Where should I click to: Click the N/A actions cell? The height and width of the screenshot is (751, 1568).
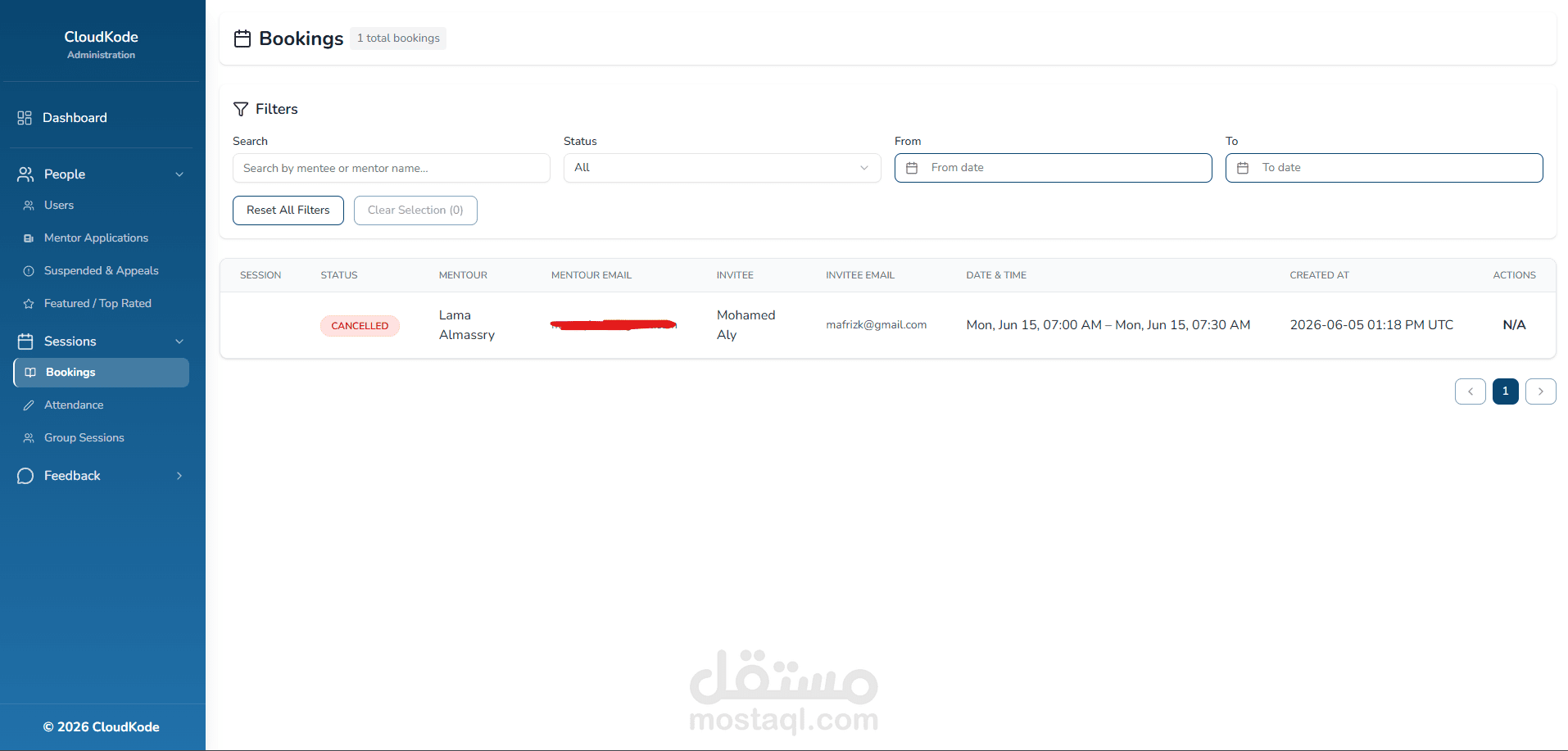click(1515, 325)
